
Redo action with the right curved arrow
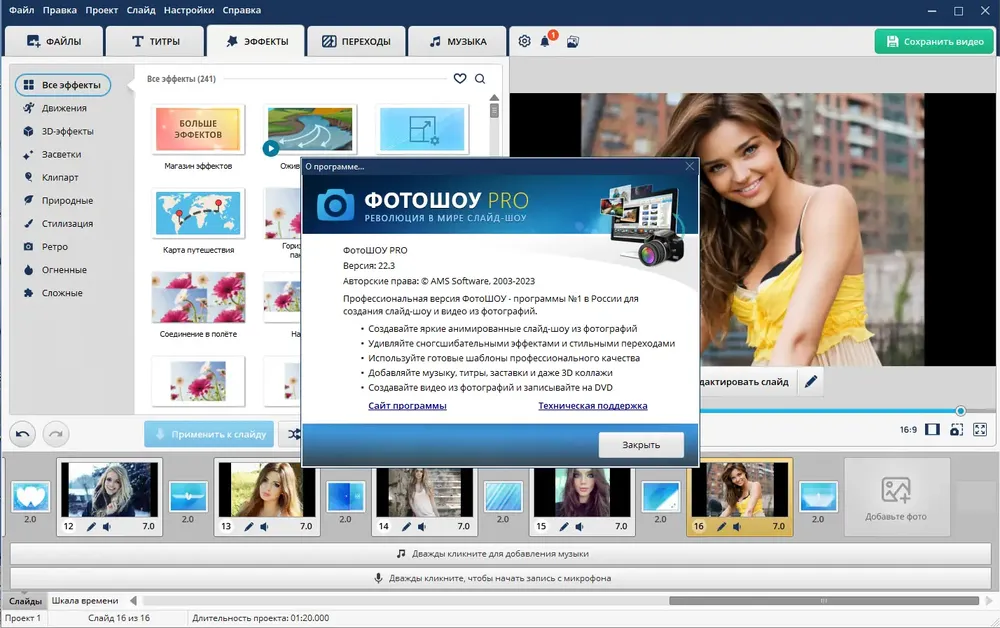(56, 434)
